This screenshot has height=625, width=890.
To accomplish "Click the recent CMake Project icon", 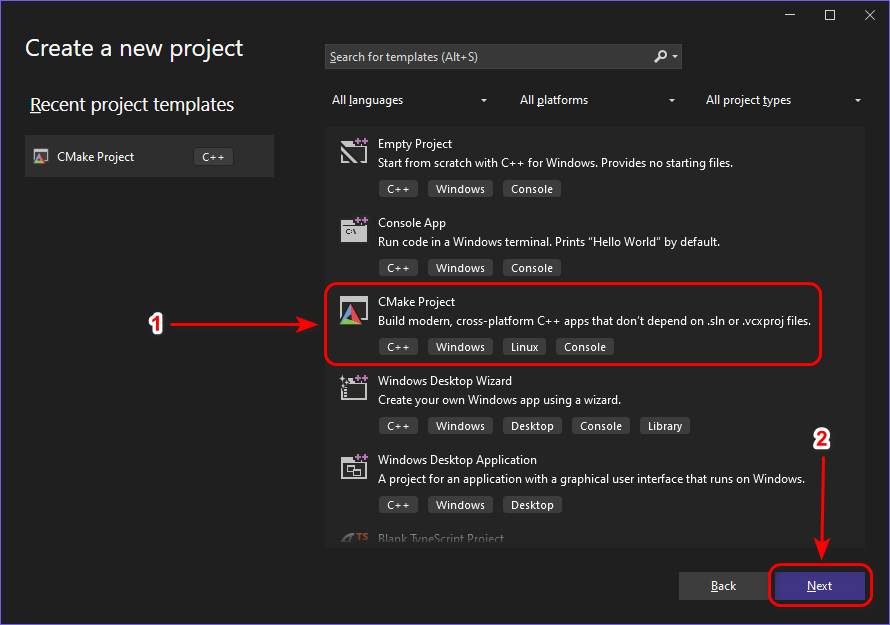I will pyautogui.click(x=41, y=157).
